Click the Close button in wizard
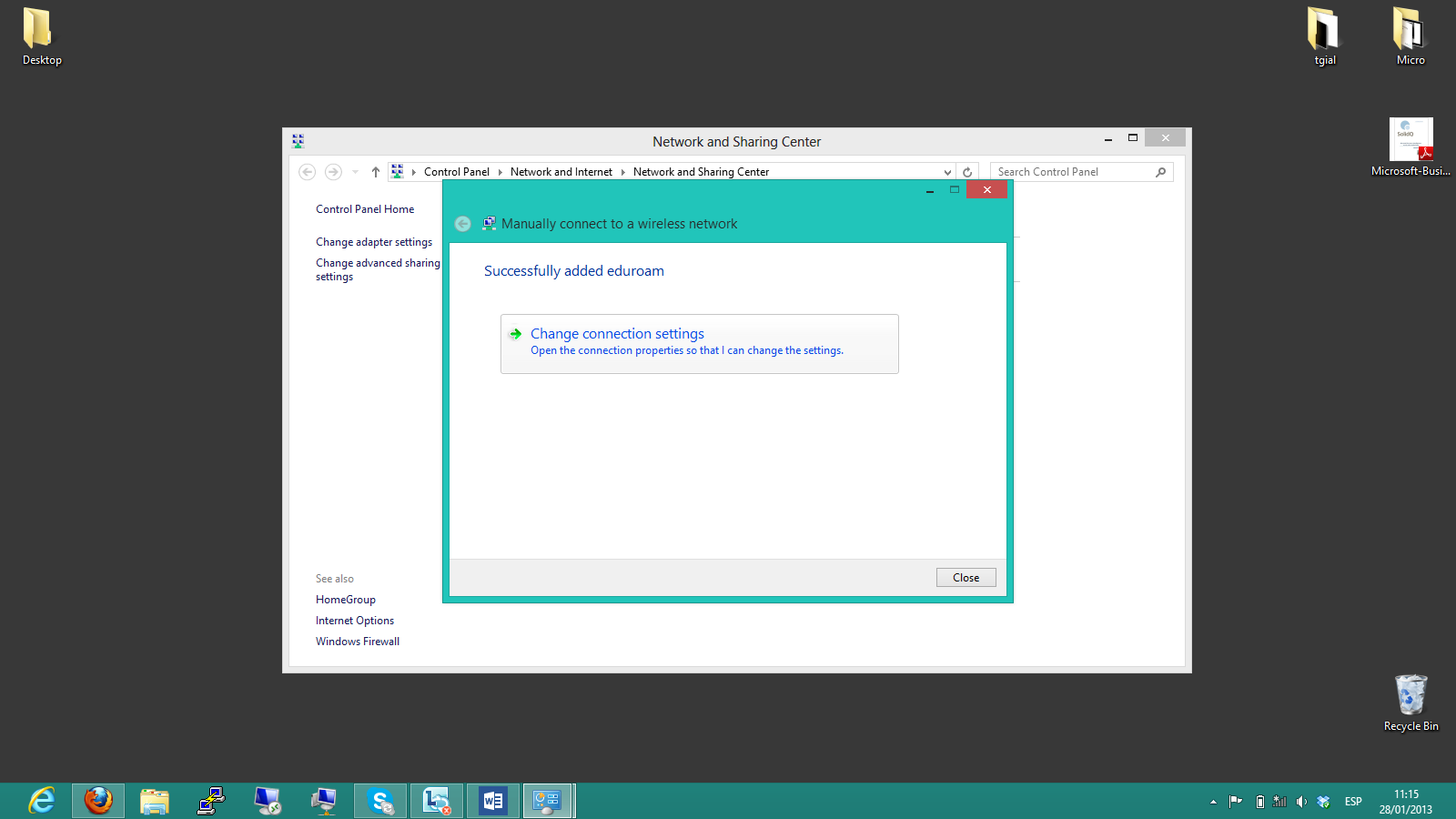The height and width of the screenshot is (819, 1456). tap(966, 578)
